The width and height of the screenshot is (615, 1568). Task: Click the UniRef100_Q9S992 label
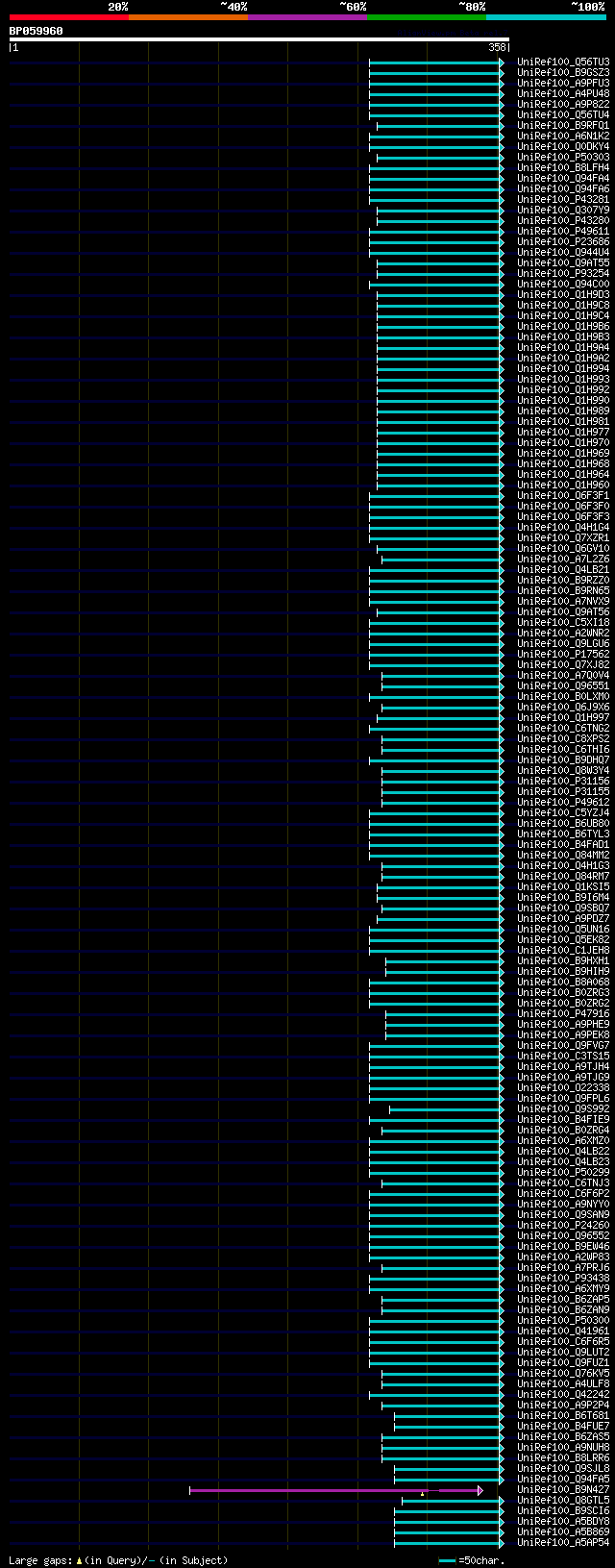click(563, 1108)
